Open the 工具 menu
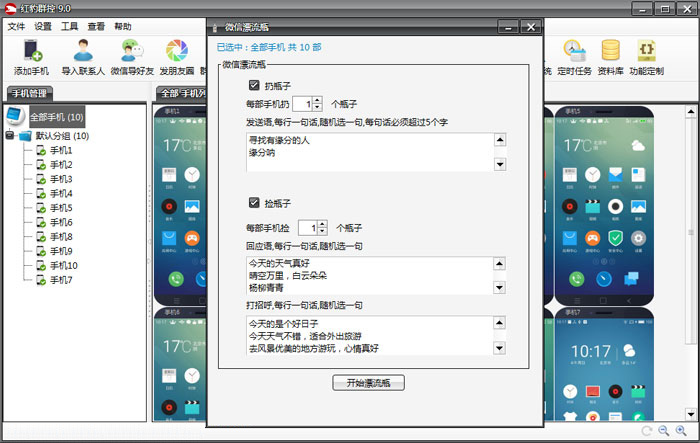The height and width of the screenshot is (443, 700). (69, 26)
